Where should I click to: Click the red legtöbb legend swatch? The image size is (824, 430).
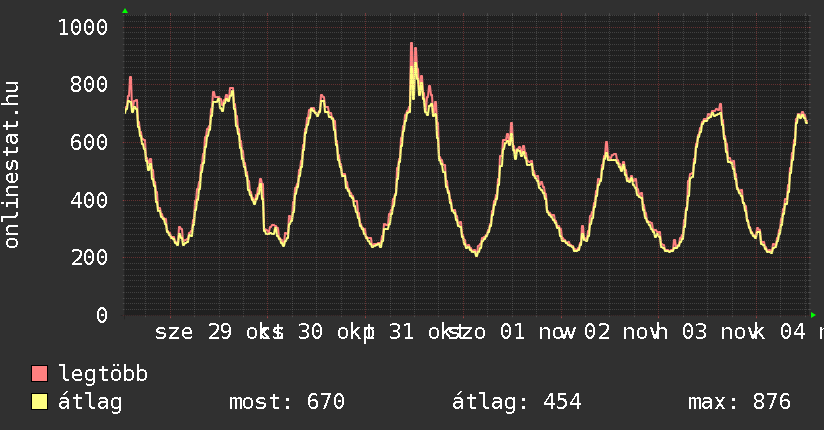coord(40,374)
